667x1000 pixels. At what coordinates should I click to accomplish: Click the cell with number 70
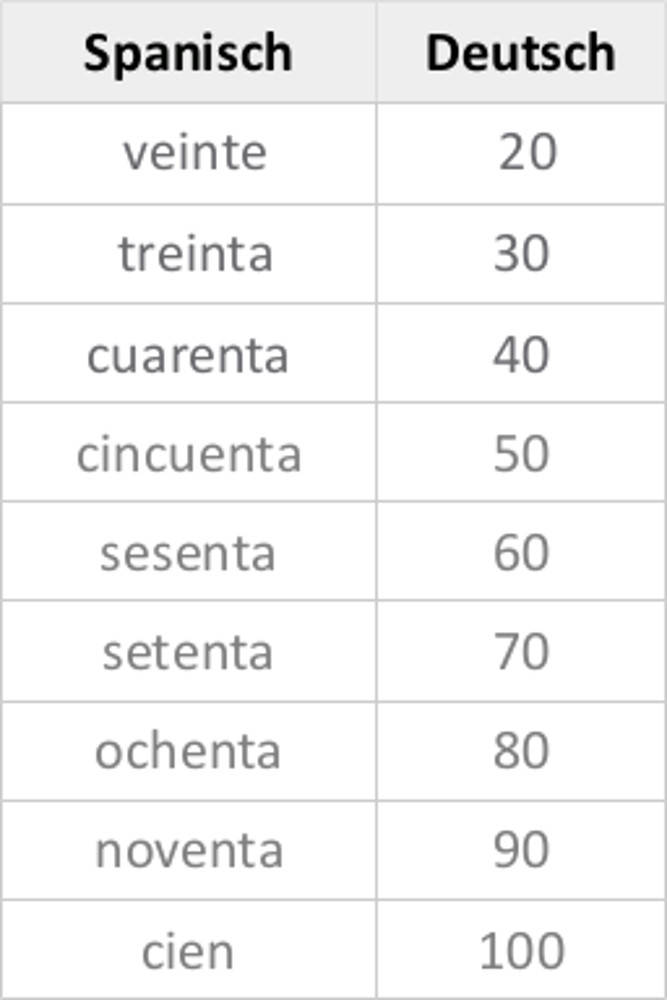521,652
